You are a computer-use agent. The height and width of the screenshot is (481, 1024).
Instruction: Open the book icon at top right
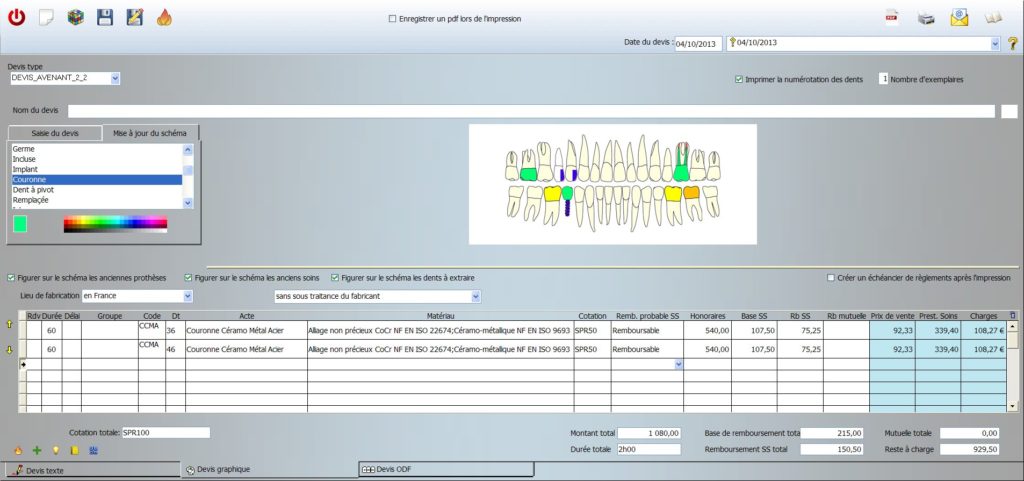(993, 18)
